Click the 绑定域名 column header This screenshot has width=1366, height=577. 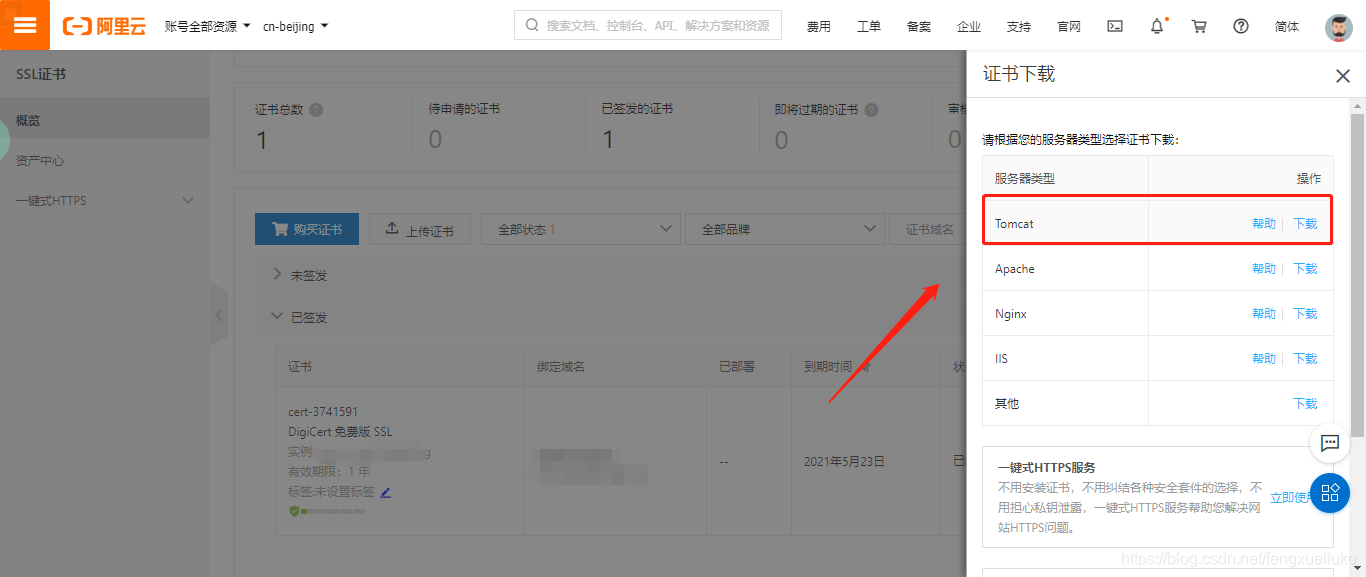(561, 367)
